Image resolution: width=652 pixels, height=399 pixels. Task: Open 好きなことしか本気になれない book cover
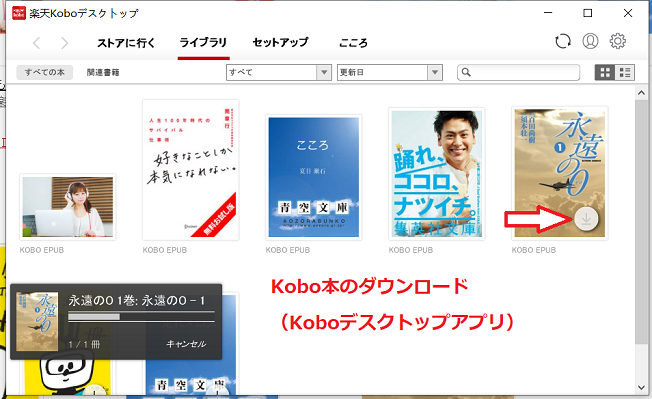click(191, 170)
